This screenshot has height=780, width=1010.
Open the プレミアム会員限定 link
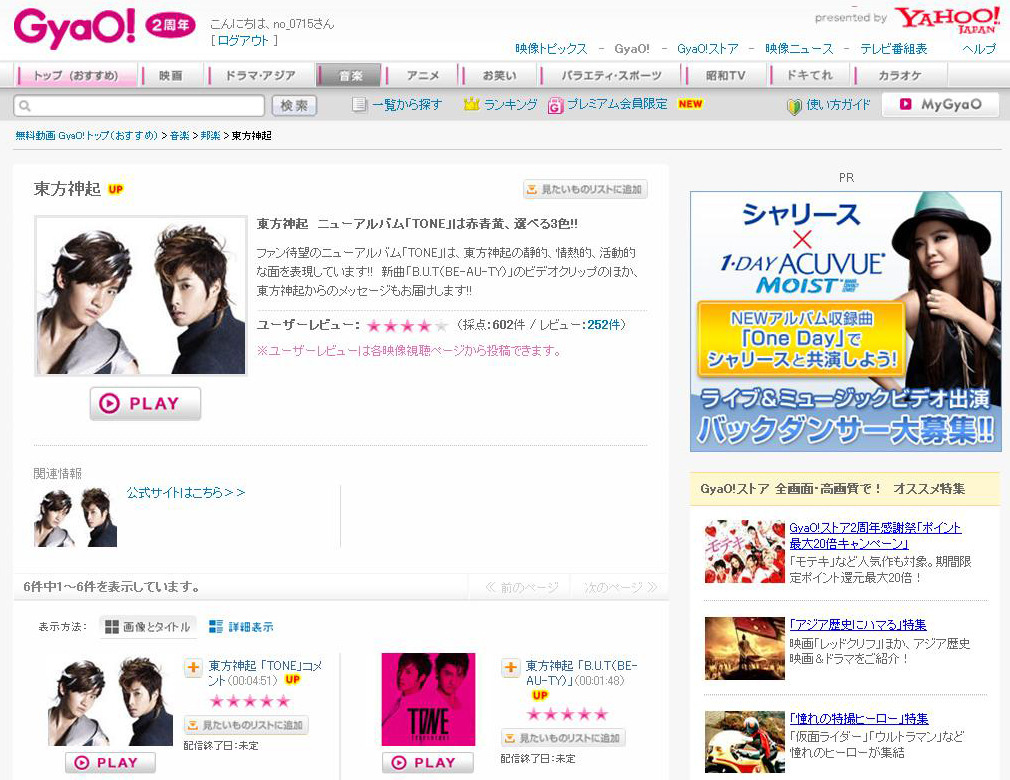tap(616, 104)
